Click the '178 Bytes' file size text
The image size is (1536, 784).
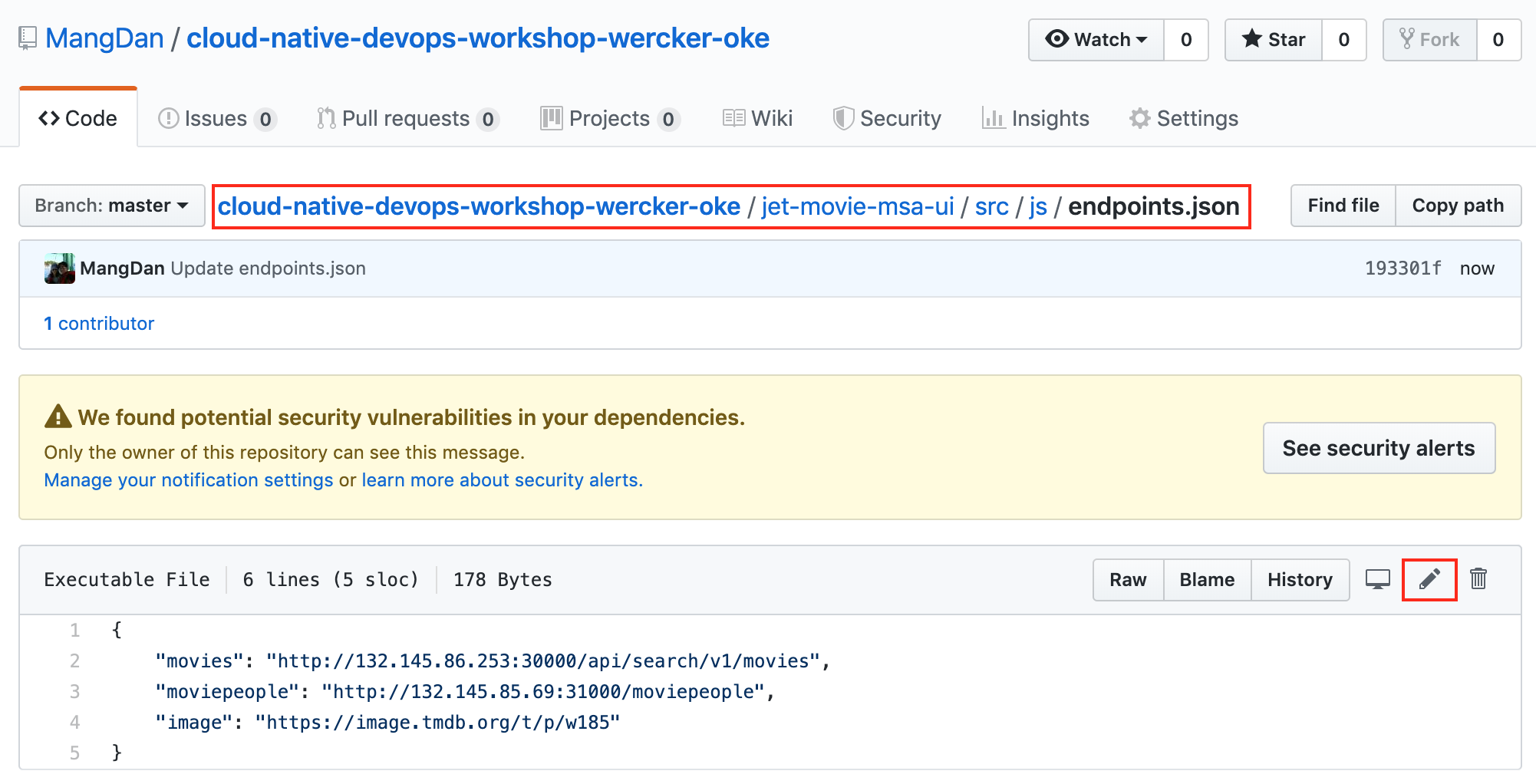click(x=503, y=580)
